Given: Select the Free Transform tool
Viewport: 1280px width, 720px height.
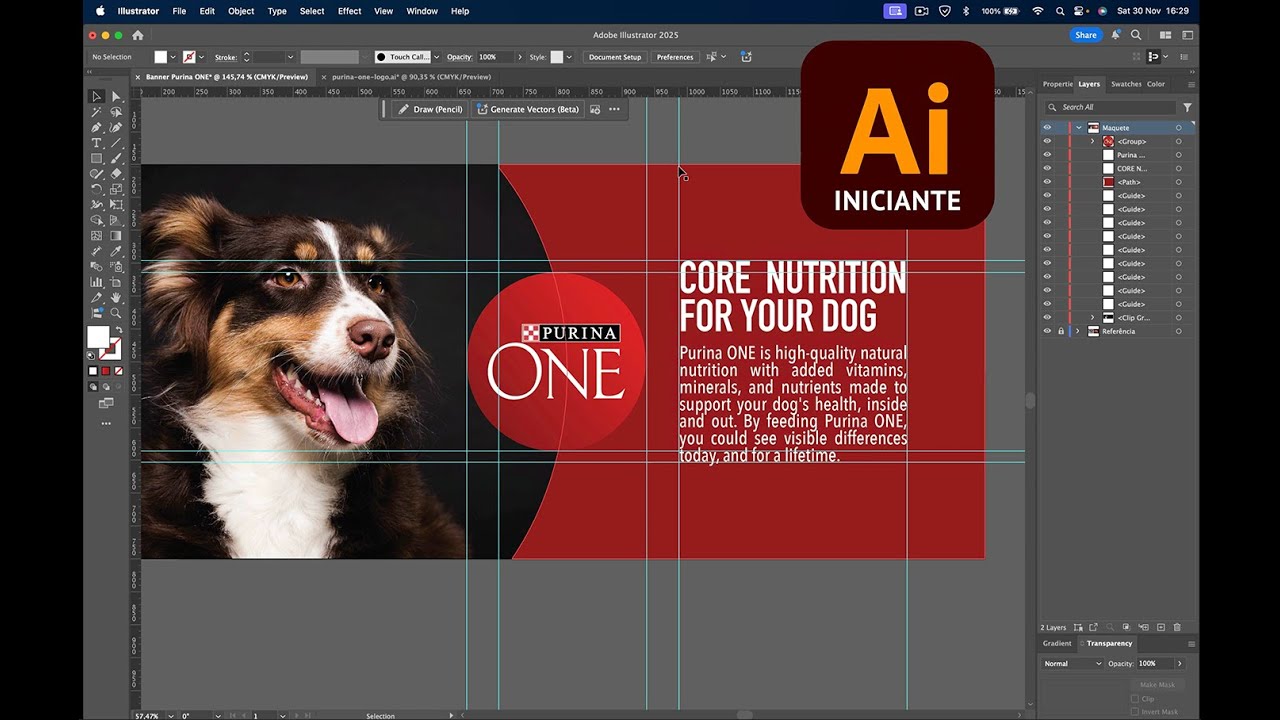Looking at the screenshot, I should pyautogui.click(x=116, y=204).
